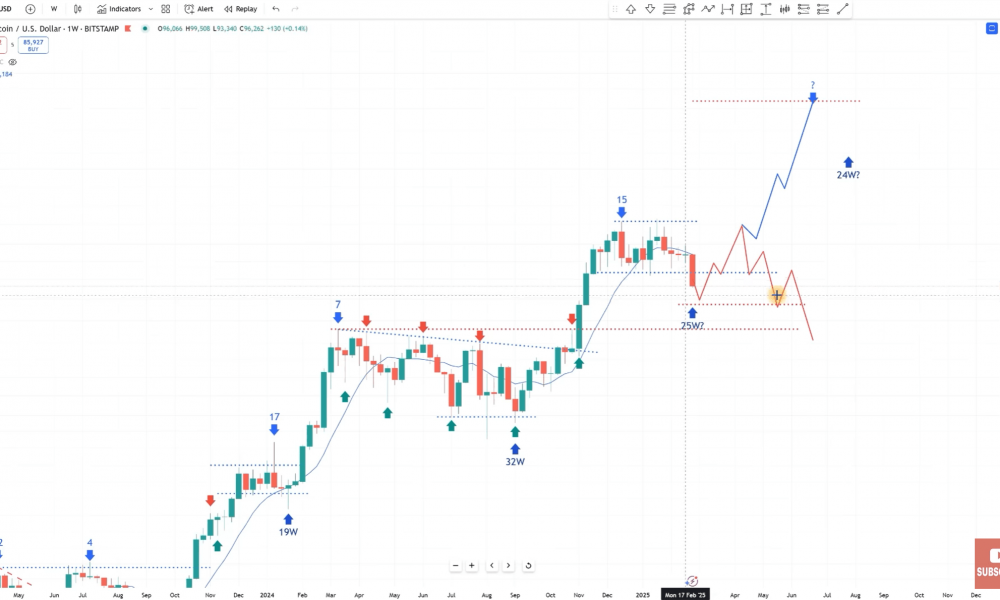Select the Flat Top/Bottom channel tool
The height and width of the screenshot is (600, 1000).
coord(823,9)
